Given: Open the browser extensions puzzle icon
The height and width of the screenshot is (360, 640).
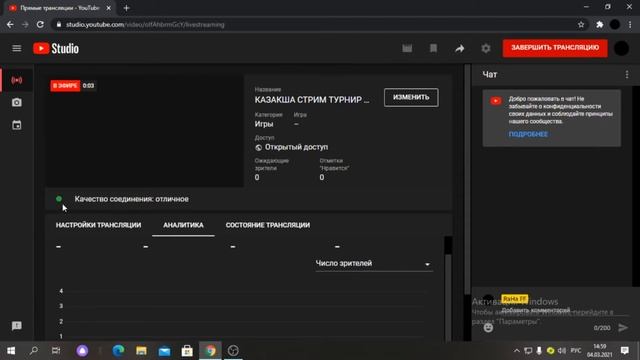Looking at the screenshot, I should 600,24.
